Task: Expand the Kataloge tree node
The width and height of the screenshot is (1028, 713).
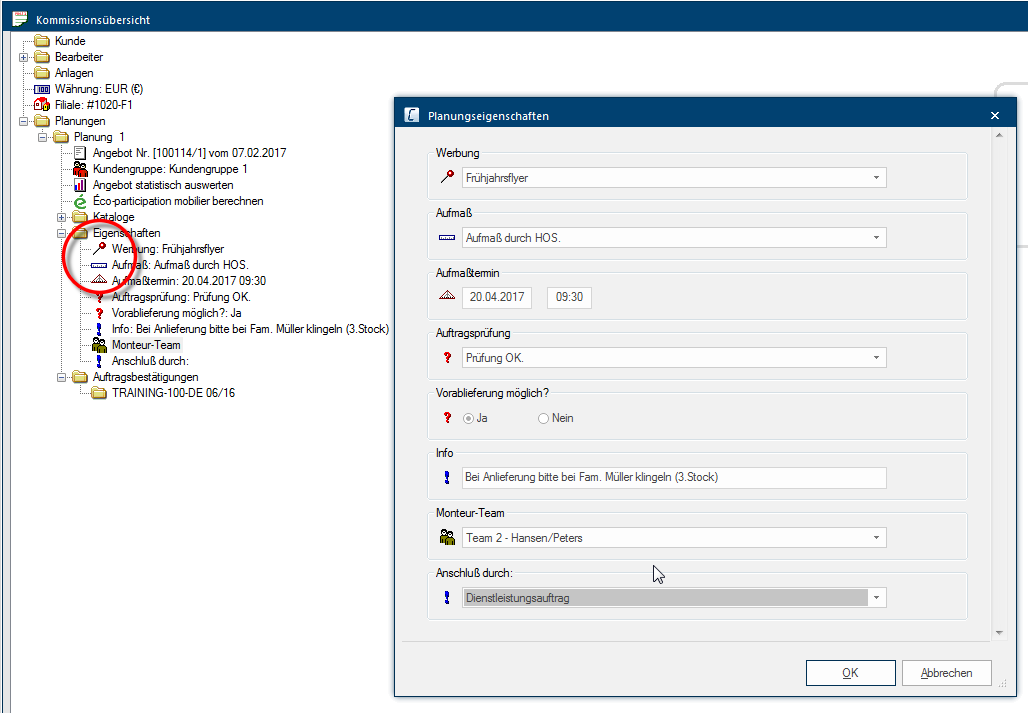Action: 62,217
